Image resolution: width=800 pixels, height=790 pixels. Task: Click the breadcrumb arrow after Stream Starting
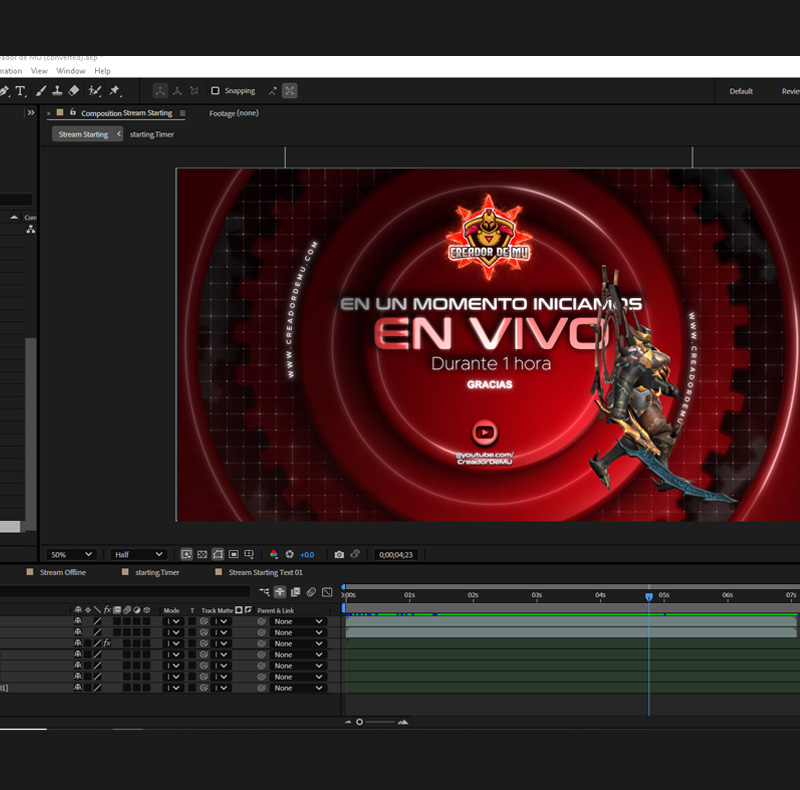pos(118,134)
